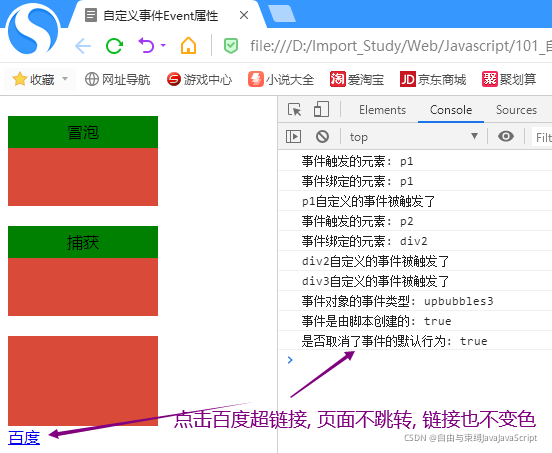552x453 pixels.
Task: Click the third red box above 百度
Action: click(x=83, y=381)
